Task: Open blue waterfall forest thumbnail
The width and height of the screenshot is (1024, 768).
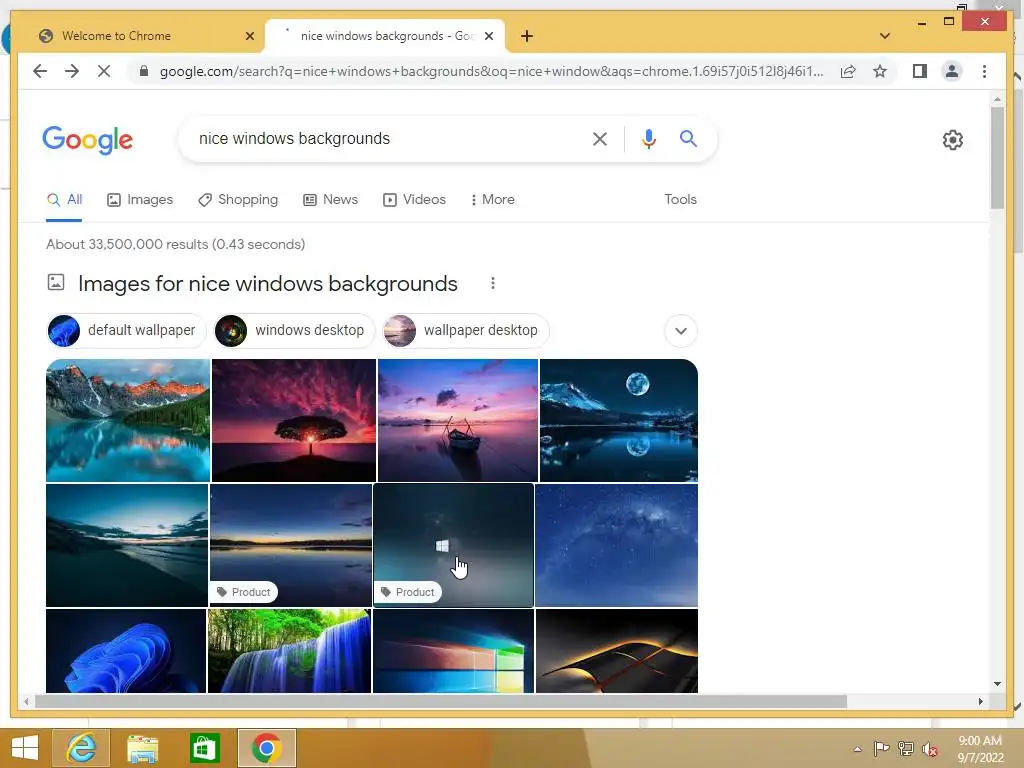Action: click(x=289, y=650)
